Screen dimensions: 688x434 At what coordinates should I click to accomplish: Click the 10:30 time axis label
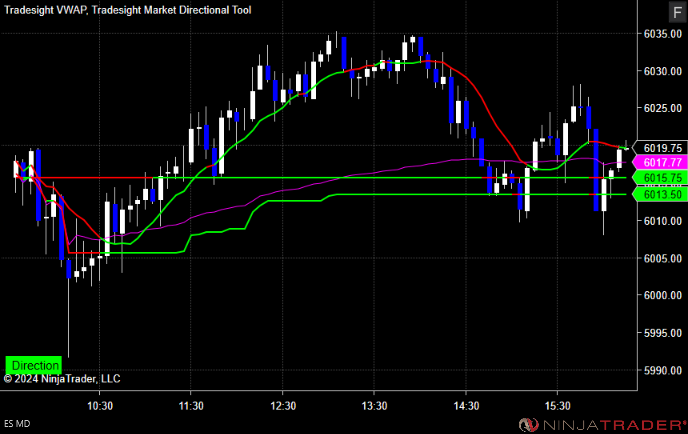point(100,406)
